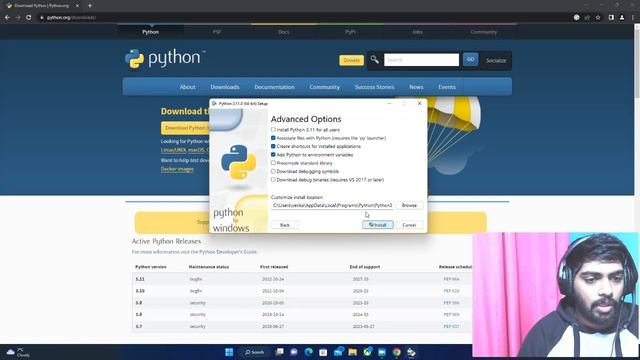Open the Events menu item

[x=447, y=87]
